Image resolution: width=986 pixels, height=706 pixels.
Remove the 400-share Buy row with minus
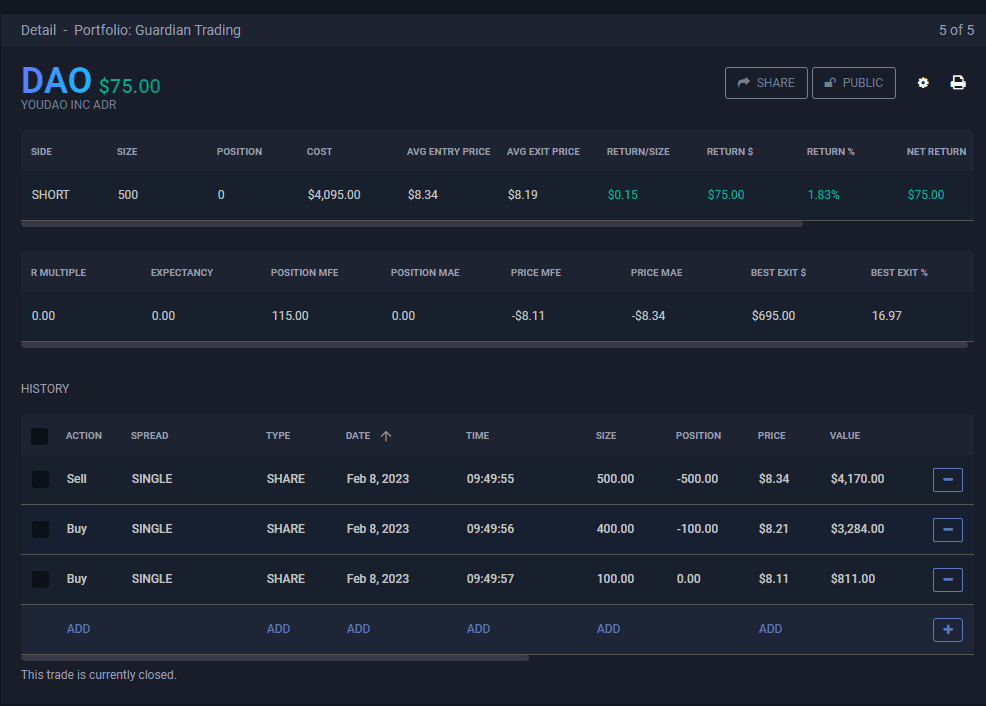pyautogui.click(x=947, y=530)
